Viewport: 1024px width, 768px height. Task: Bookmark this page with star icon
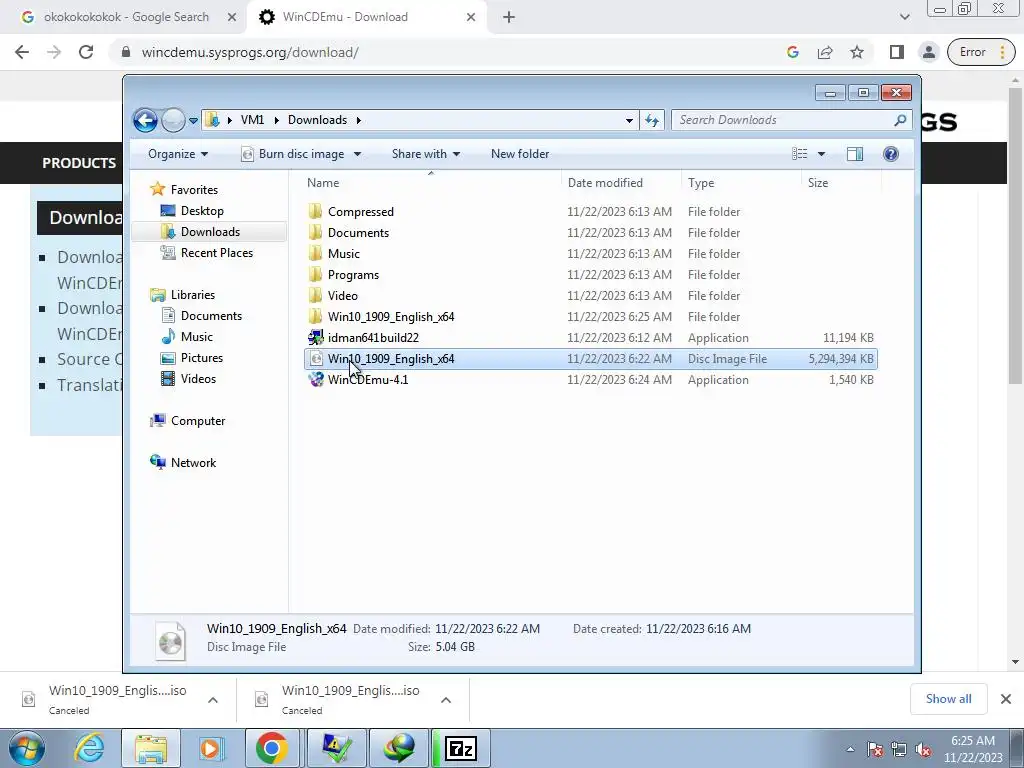857,52
